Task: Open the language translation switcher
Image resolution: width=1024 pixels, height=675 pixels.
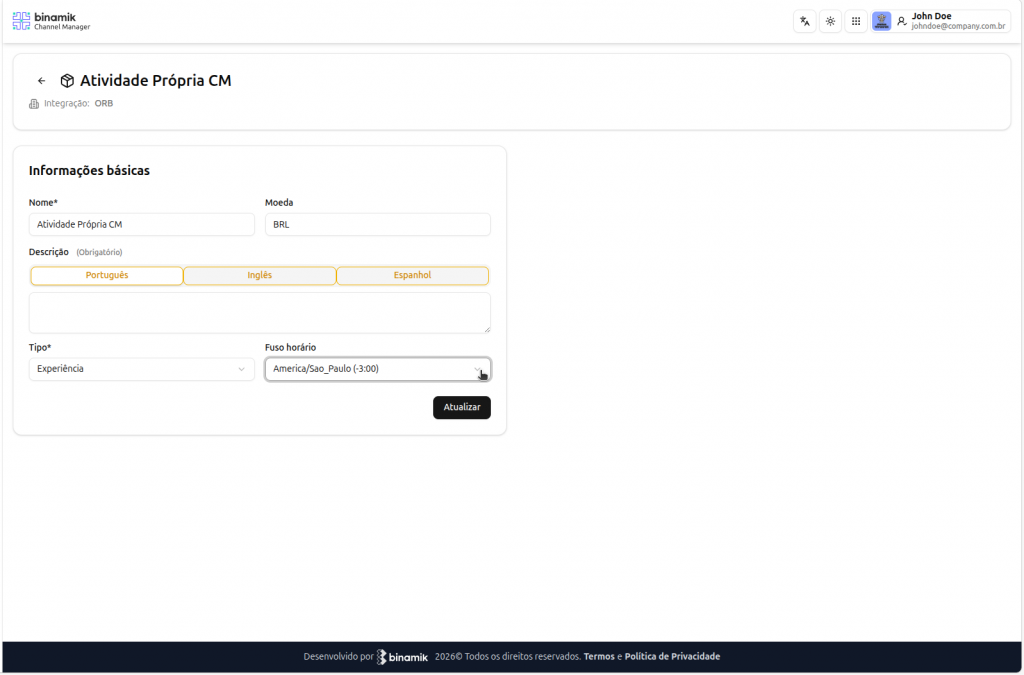Action: pyautogui.click(x=804, y=21)
